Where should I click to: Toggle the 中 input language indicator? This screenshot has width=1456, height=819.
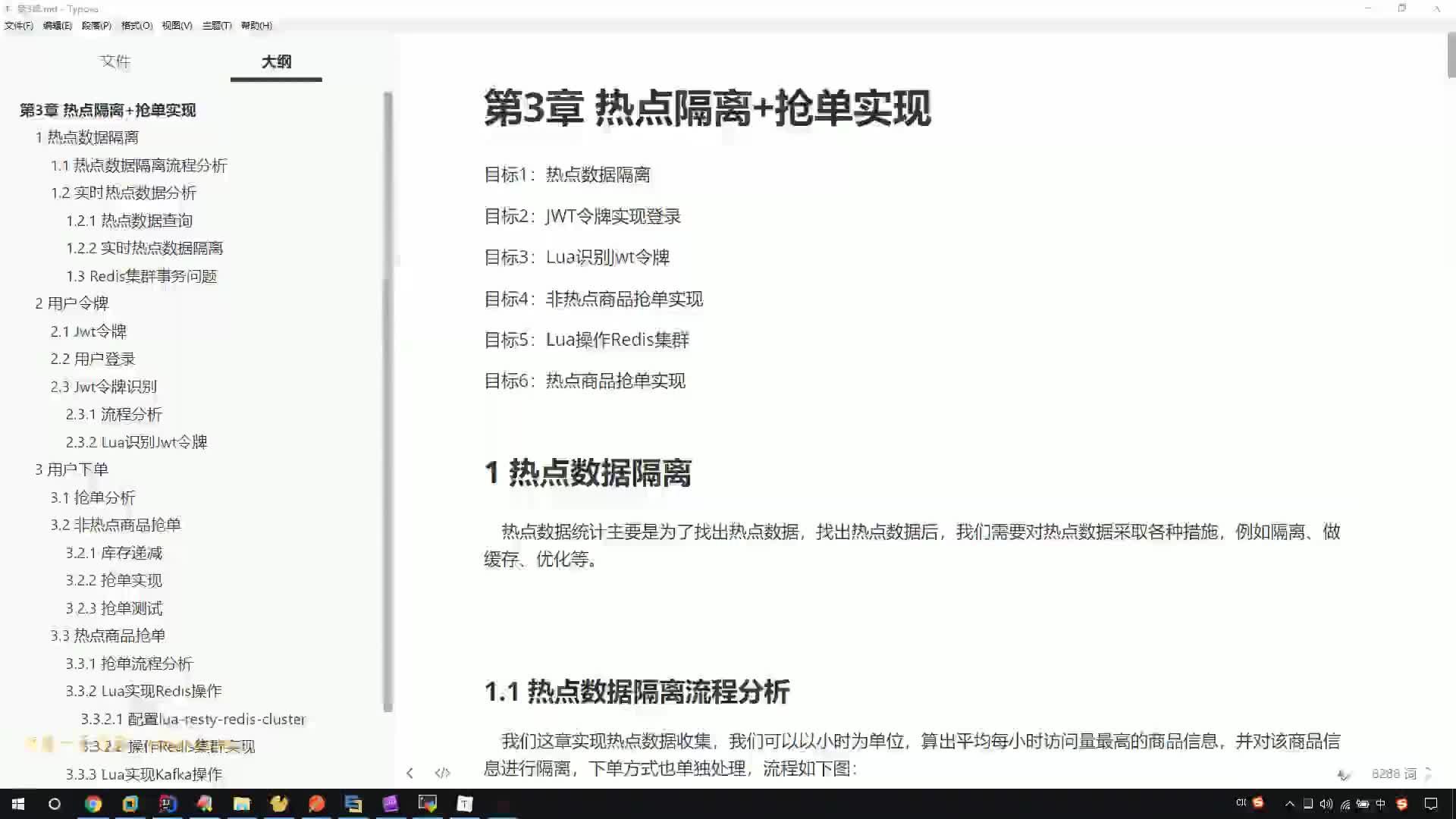(1381, 804)
